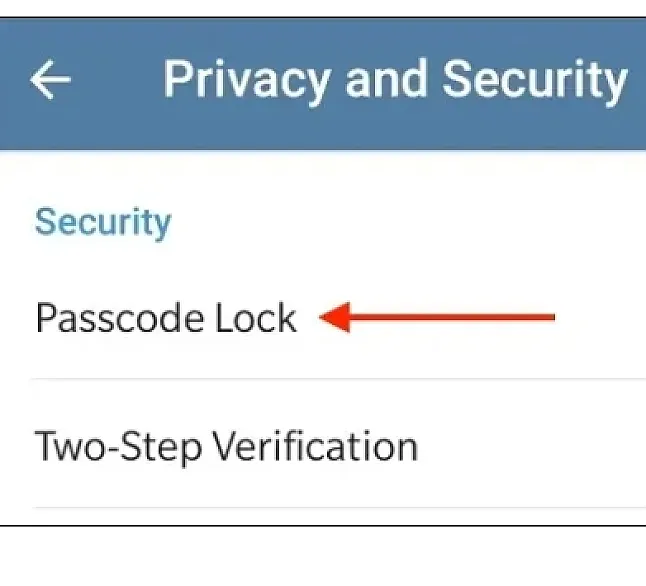The width and height of the screenshot is (646, 586).
Task: Tap the back arrow icon
Action: tap(50, 80)
